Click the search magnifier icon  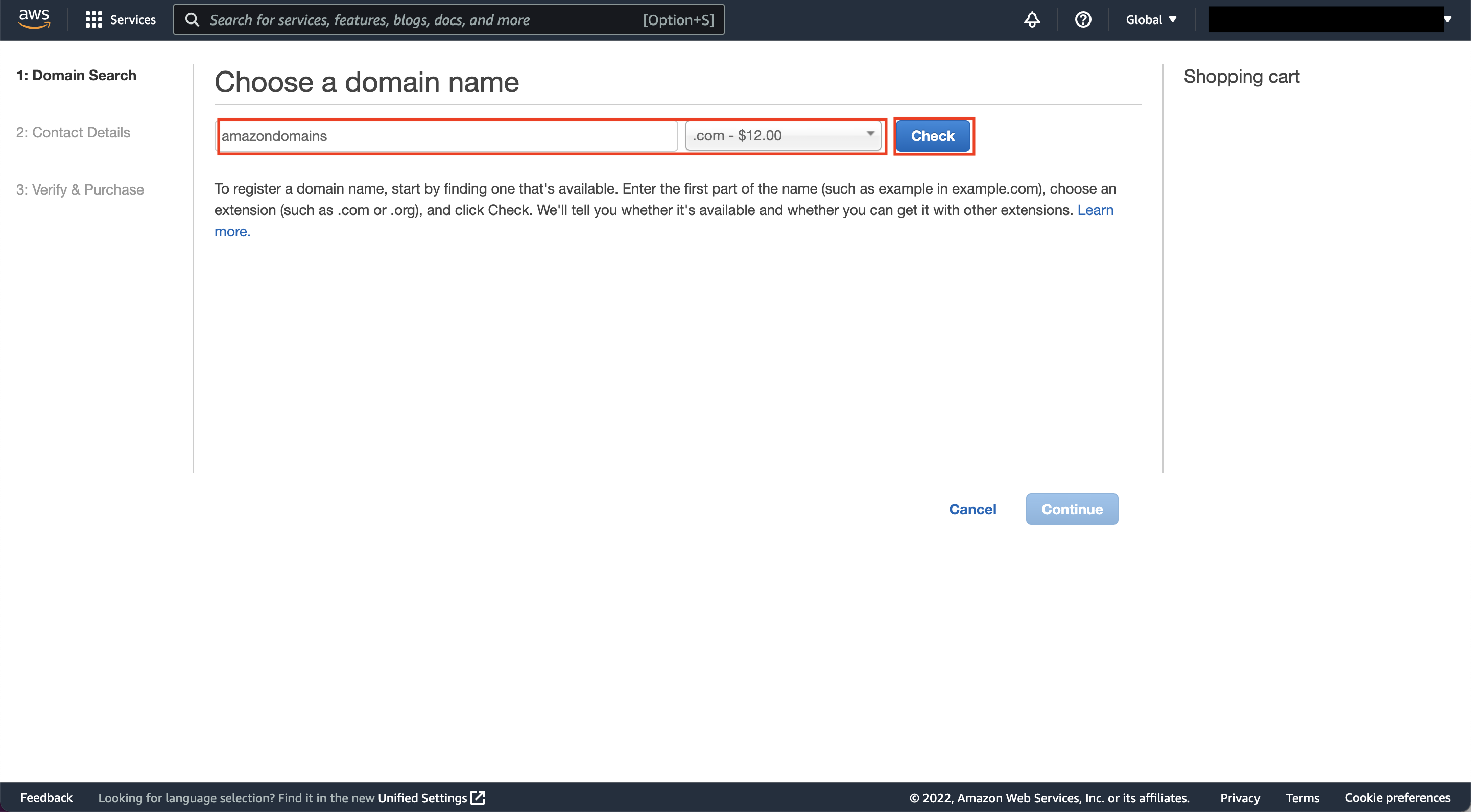click(193, 20)
